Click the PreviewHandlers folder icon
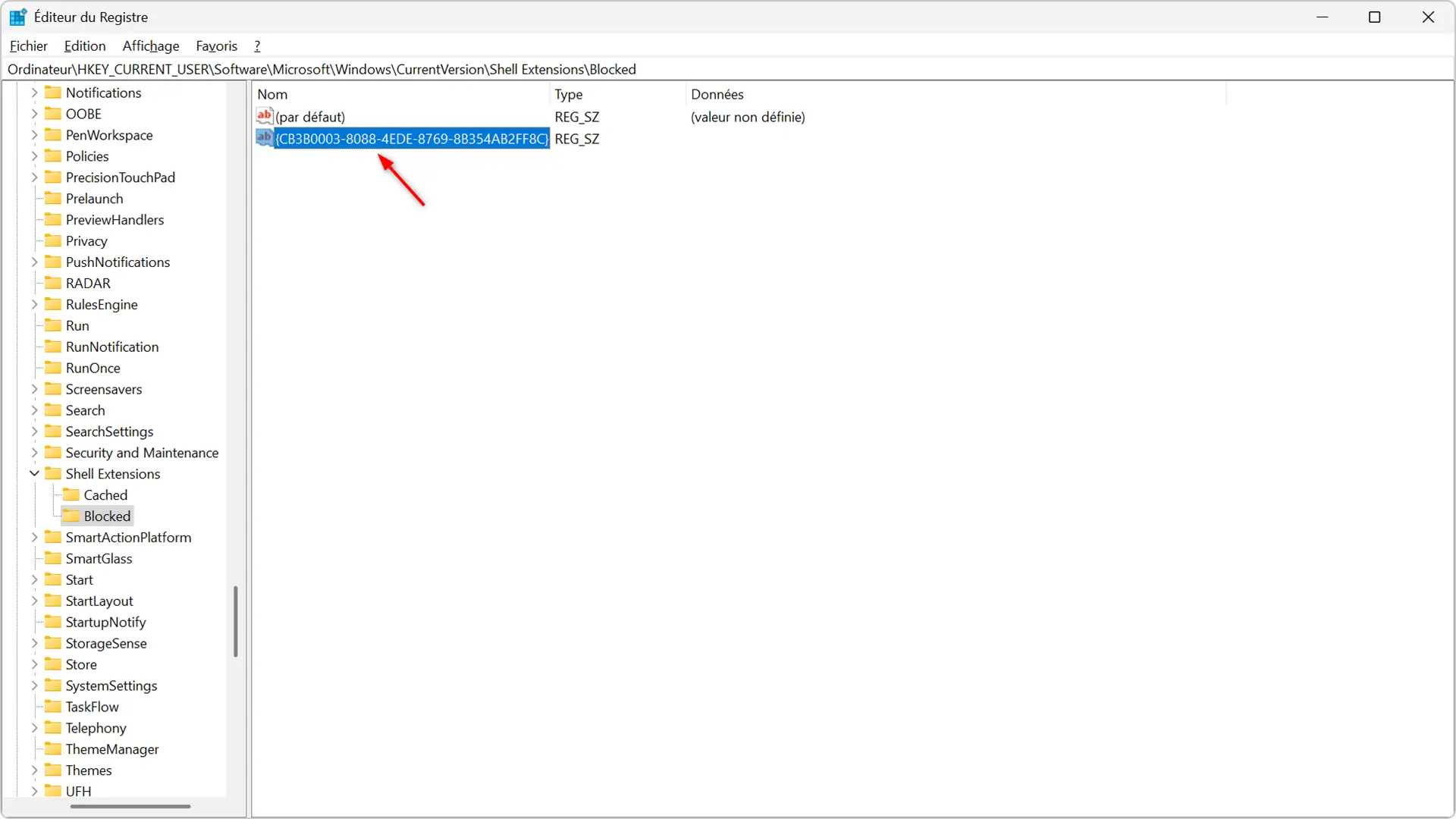Image resolution: width=1456 pixels, height=819 pixels. (53, 220)
